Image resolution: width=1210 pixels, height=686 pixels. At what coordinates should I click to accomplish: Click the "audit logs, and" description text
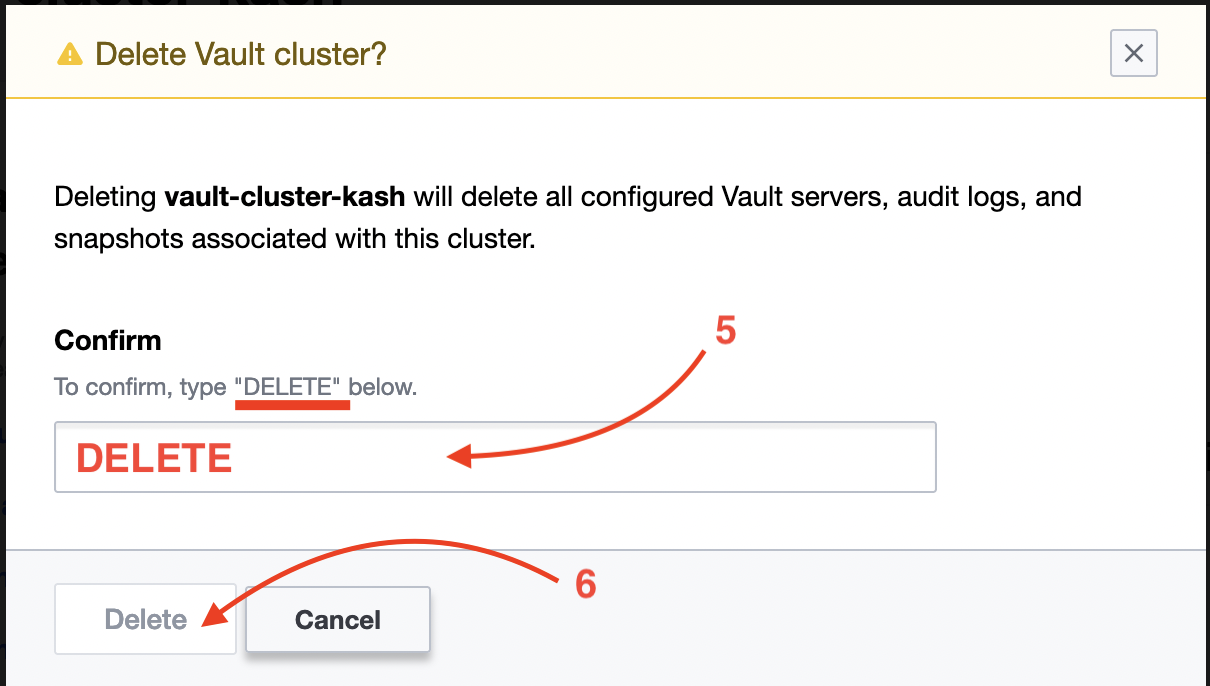988,196
